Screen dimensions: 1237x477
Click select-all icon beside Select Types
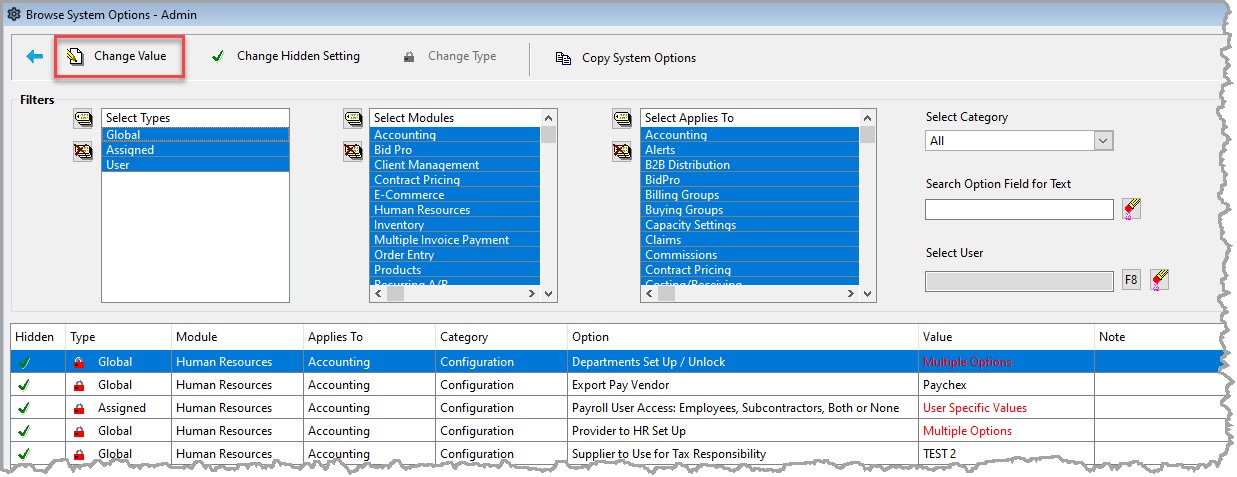pos(82,120)
